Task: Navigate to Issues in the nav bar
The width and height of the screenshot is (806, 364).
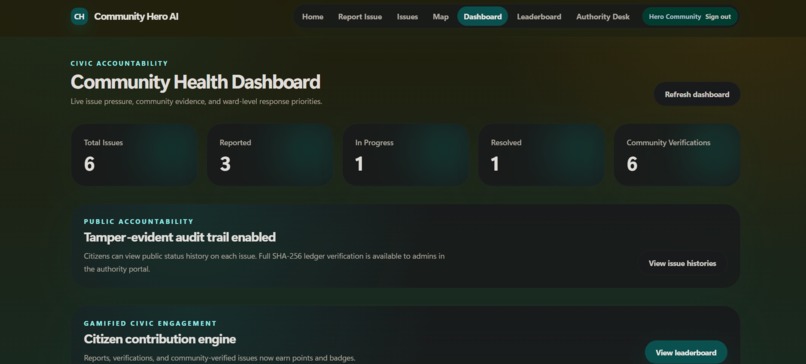Action: click(x=407, y=16)
